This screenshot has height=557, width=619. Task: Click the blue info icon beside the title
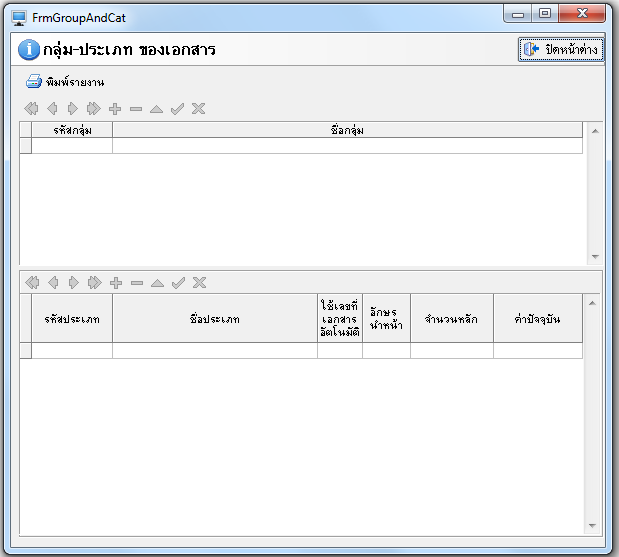pos(29,50)
